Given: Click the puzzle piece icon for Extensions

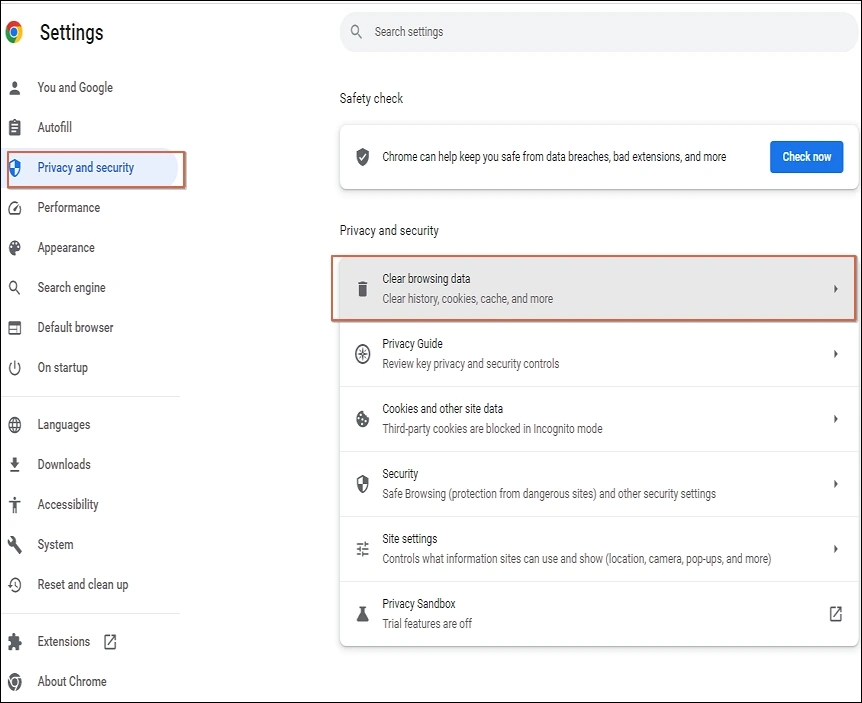Looking at the screenshot, I should point(15,641).
